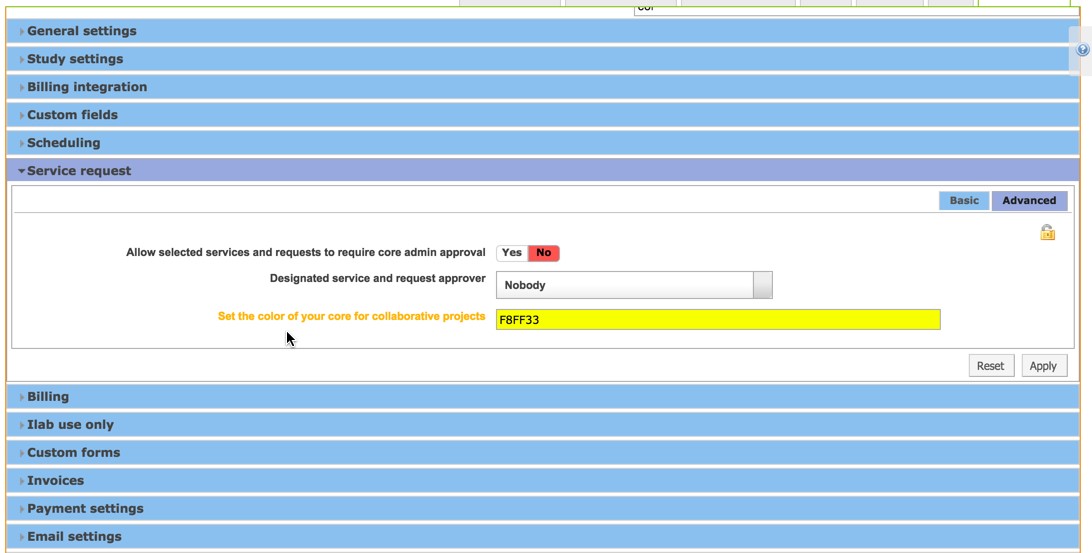The height and width of the screenshot is (553, 1092).
Task: Expand the Scheduling section
Action: click(63, 143)
